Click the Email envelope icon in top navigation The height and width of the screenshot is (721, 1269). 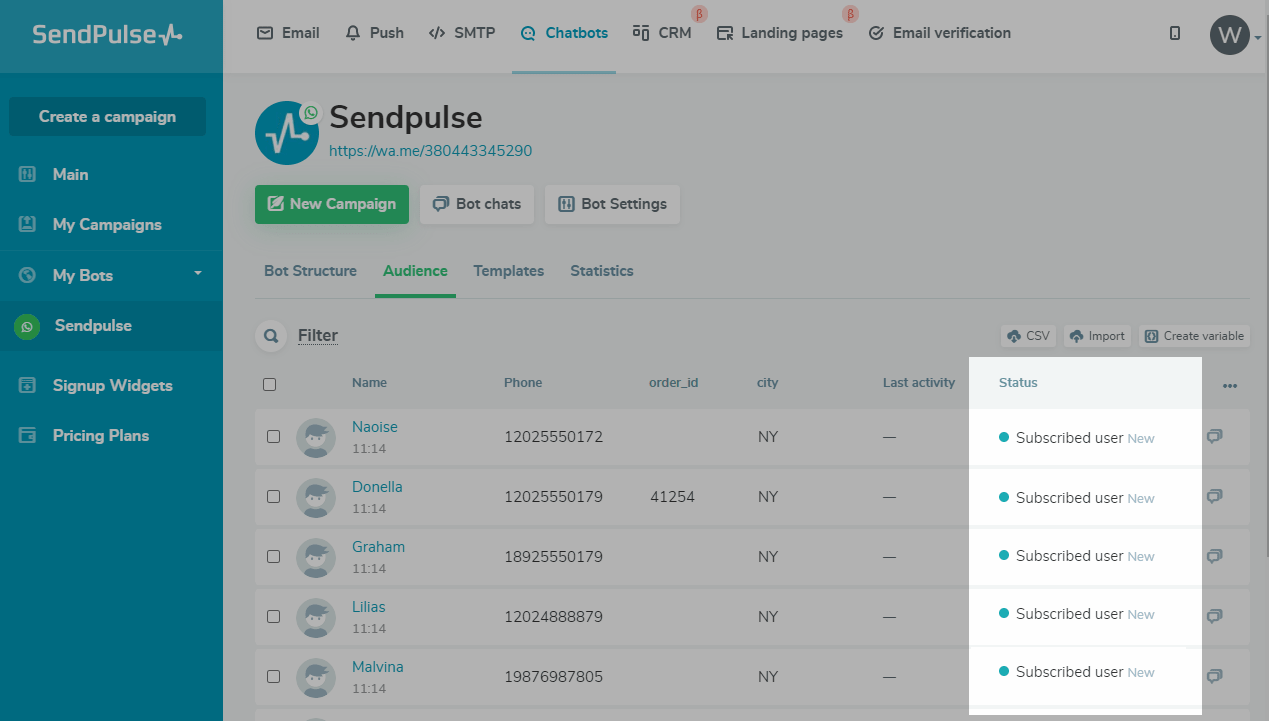point(265,33)
